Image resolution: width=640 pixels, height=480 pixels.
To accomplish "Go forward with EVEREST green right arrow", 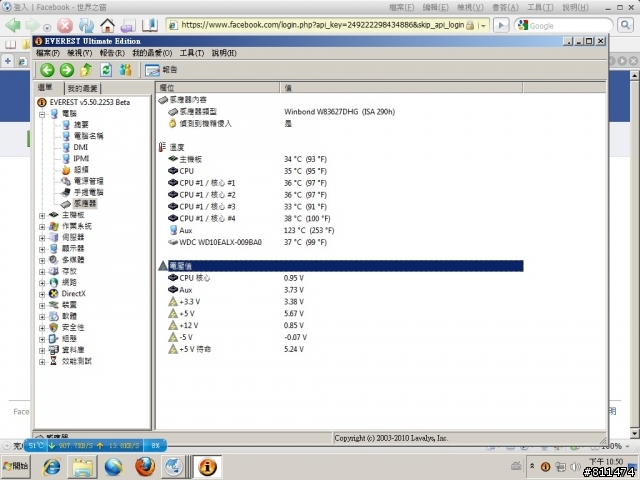I will point(67,70).
